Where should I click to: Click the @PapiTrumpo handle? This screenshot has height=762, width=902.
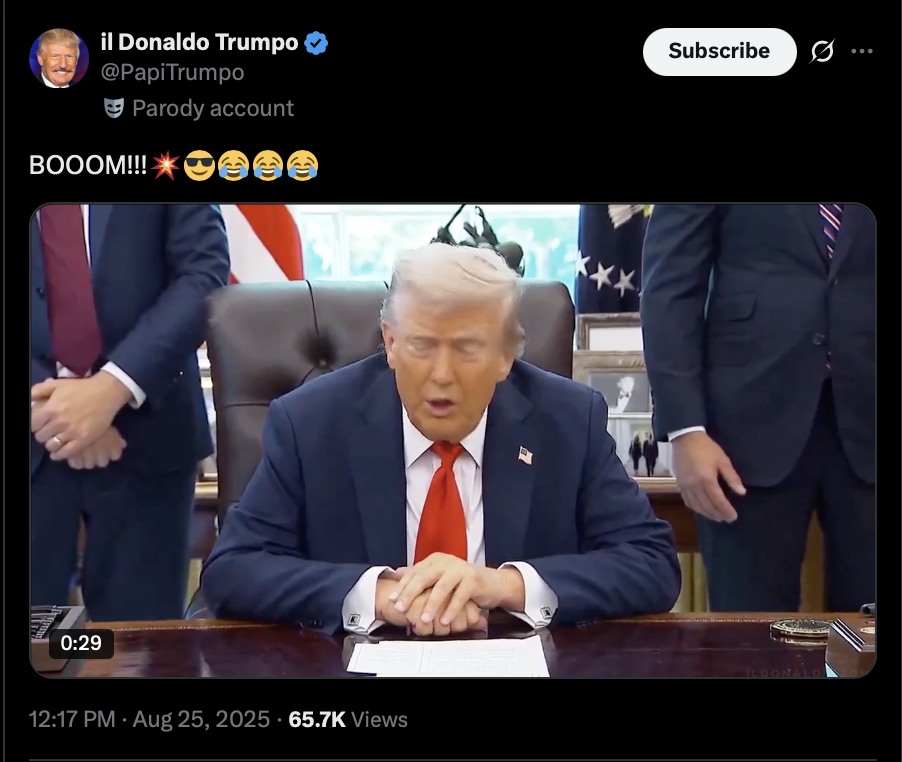172,72
